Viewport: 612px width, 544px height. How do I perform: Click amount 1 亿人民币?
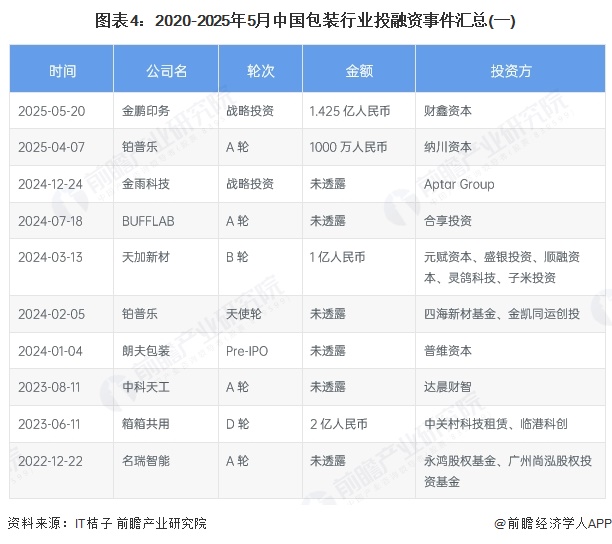[337, 257]
